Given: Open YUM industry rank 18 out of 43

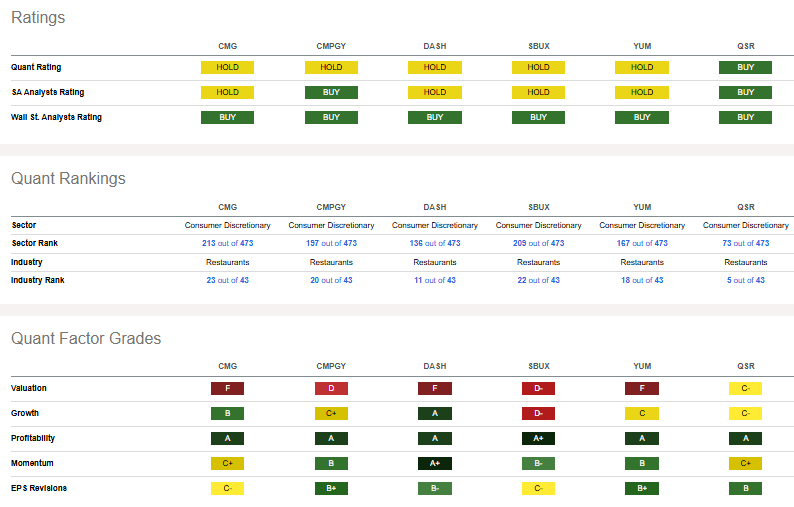Looking at the screenshot, I should pos(642,280).
